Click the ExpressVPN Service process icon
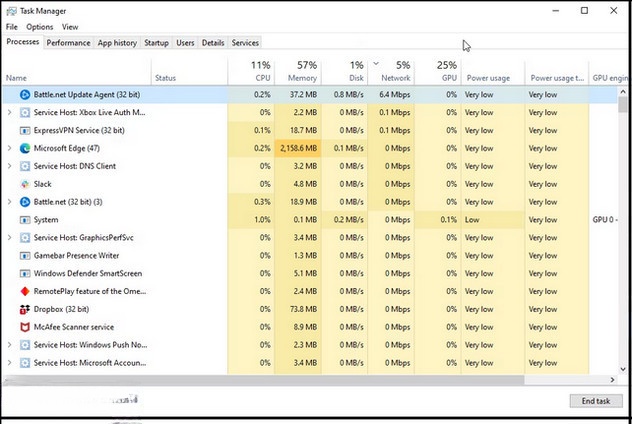The image size is (632, 424). click(x=25, y=131)
